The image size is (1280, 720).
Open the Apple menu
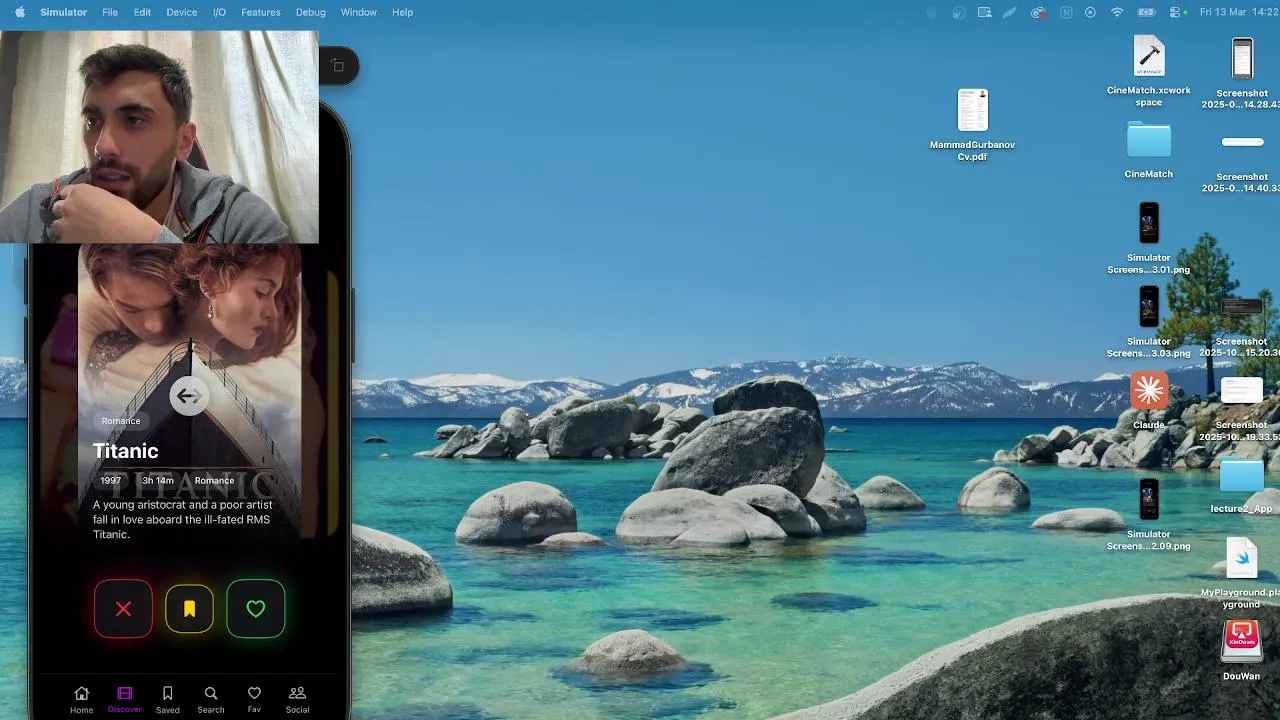[x=19, y=12]
